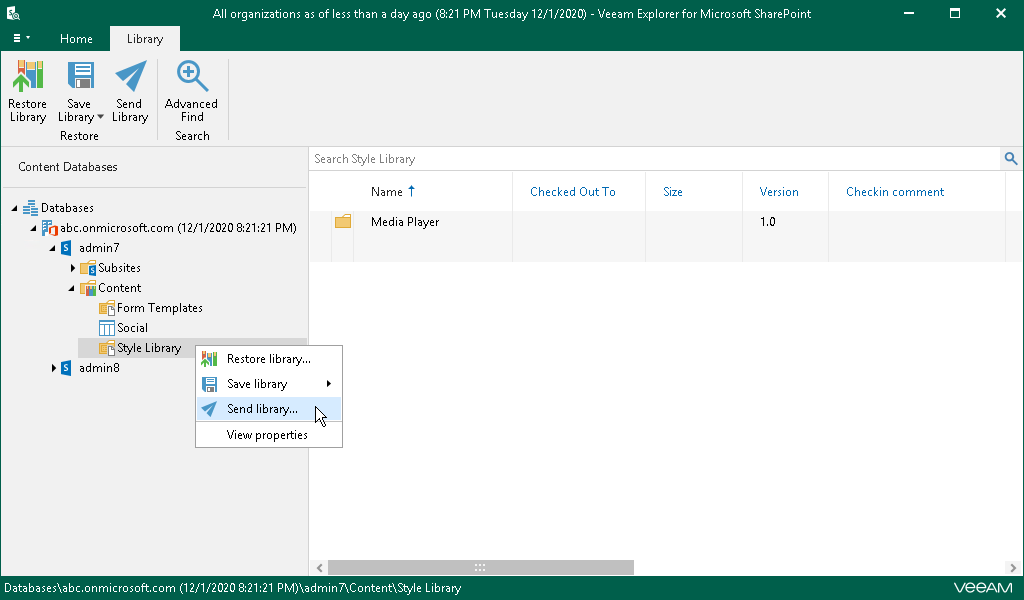1024x600 pixels.
Task: Click the Send Library ribbon icon
Action: point(131,76)
